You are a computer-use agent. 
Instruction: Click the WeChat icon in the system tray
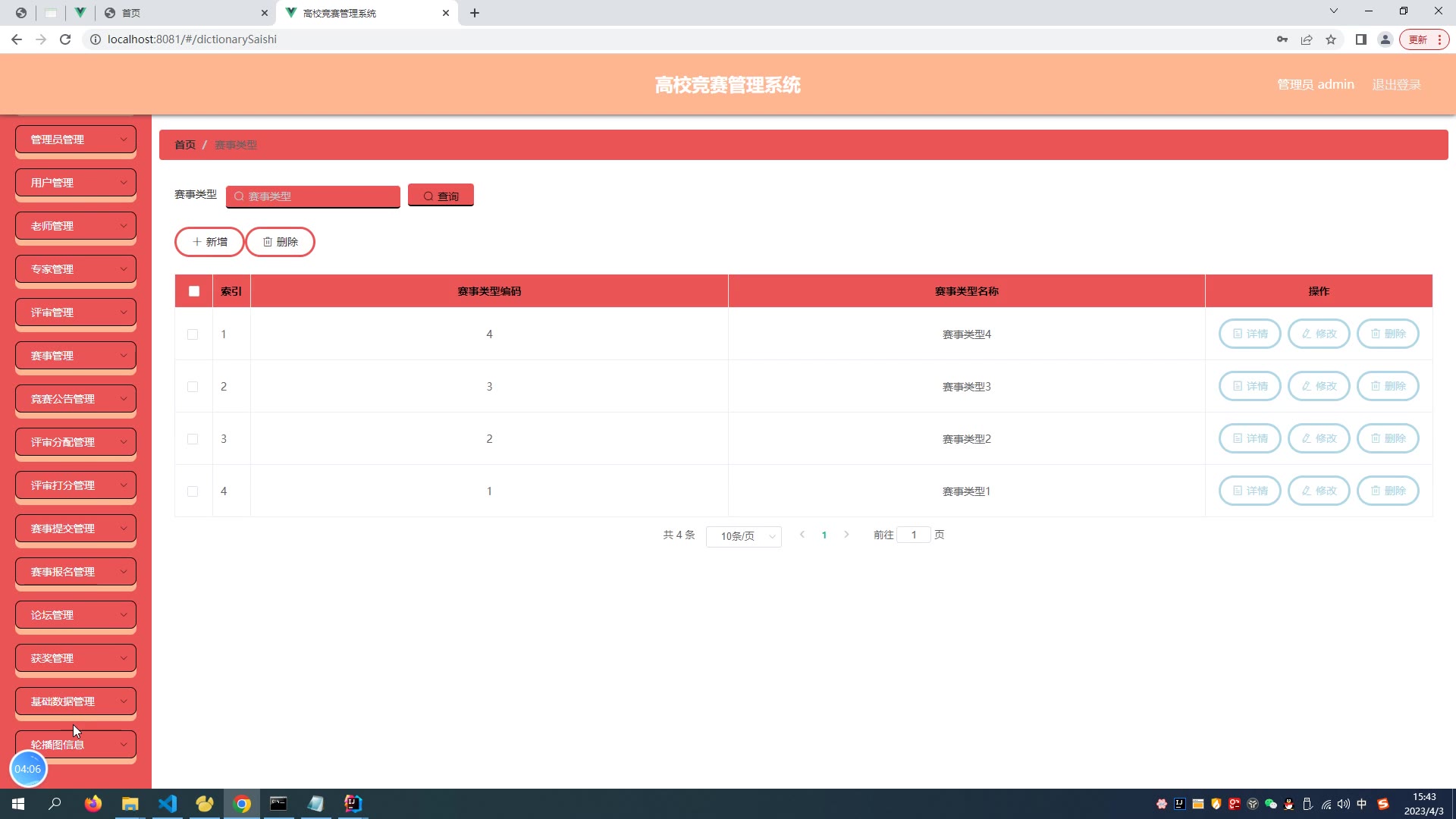tap(1271, 804)
